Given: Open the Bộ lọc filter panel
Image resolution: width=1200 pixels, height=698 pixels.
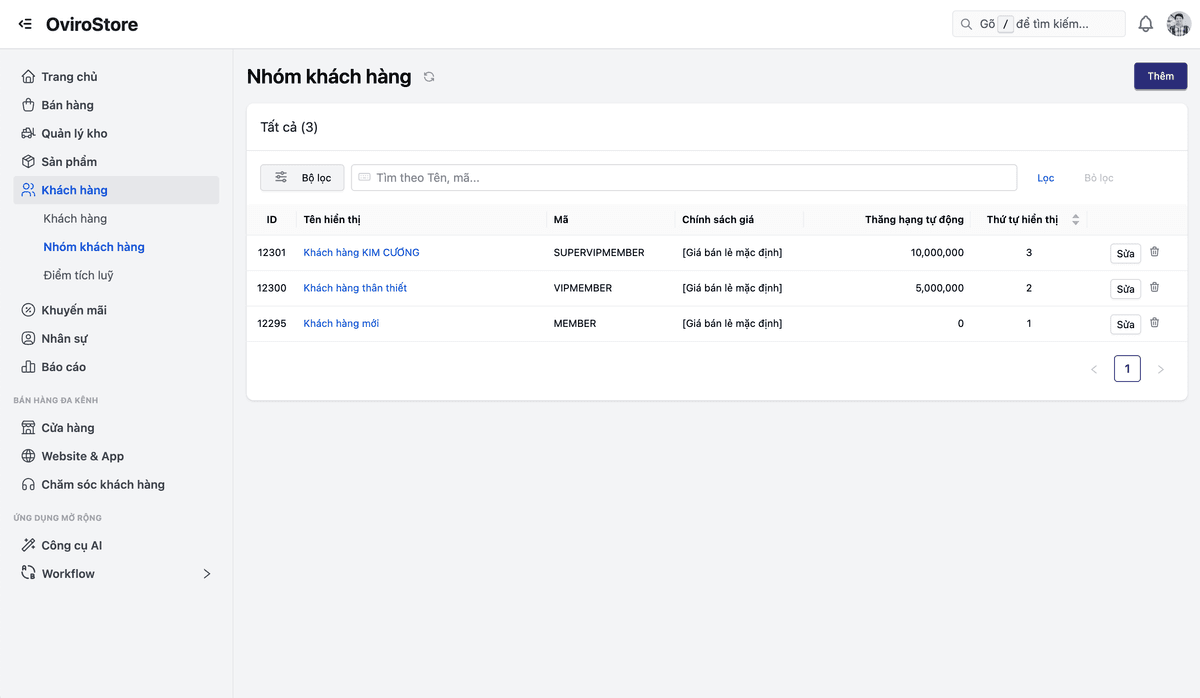Looking at the screenshot, I should 302,178.
